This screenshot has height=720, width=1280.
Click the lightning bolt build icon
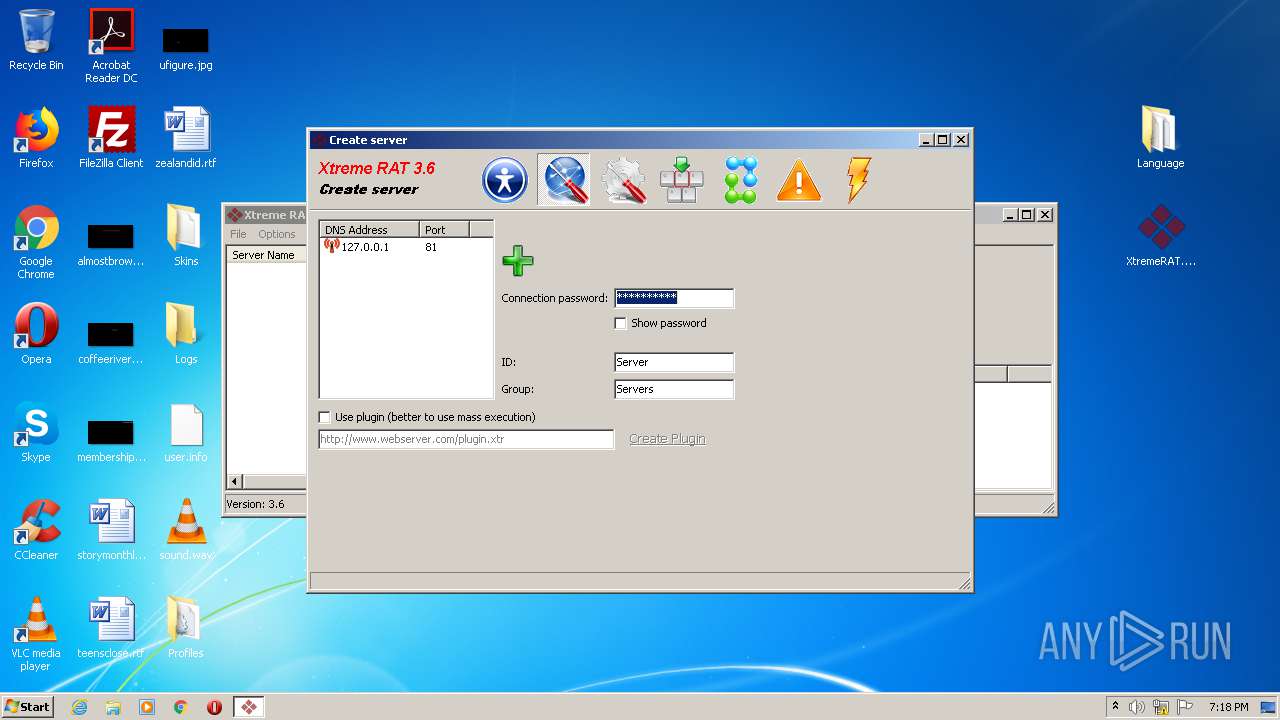pos(858,180)
